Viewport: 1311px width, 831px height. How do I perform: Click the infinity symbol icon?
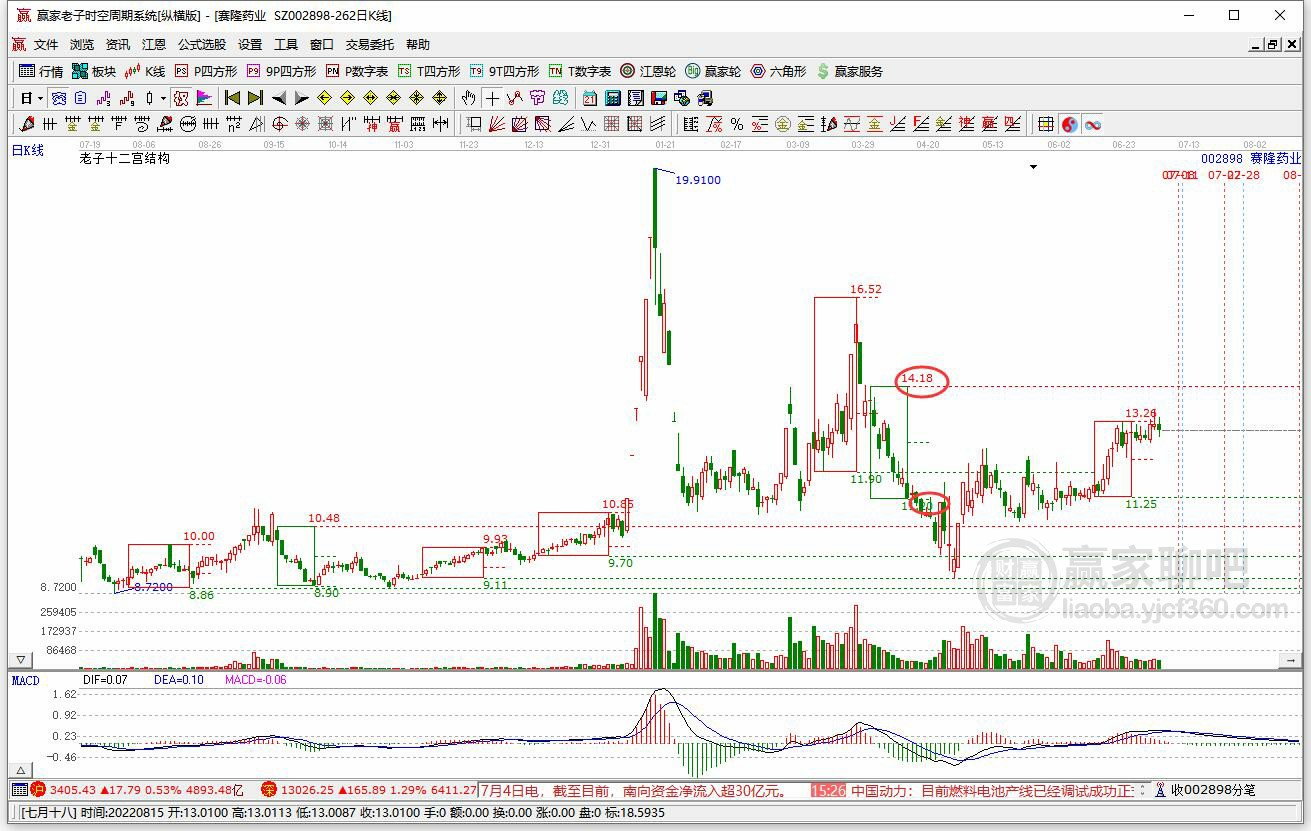click(x=1093, y=124)
